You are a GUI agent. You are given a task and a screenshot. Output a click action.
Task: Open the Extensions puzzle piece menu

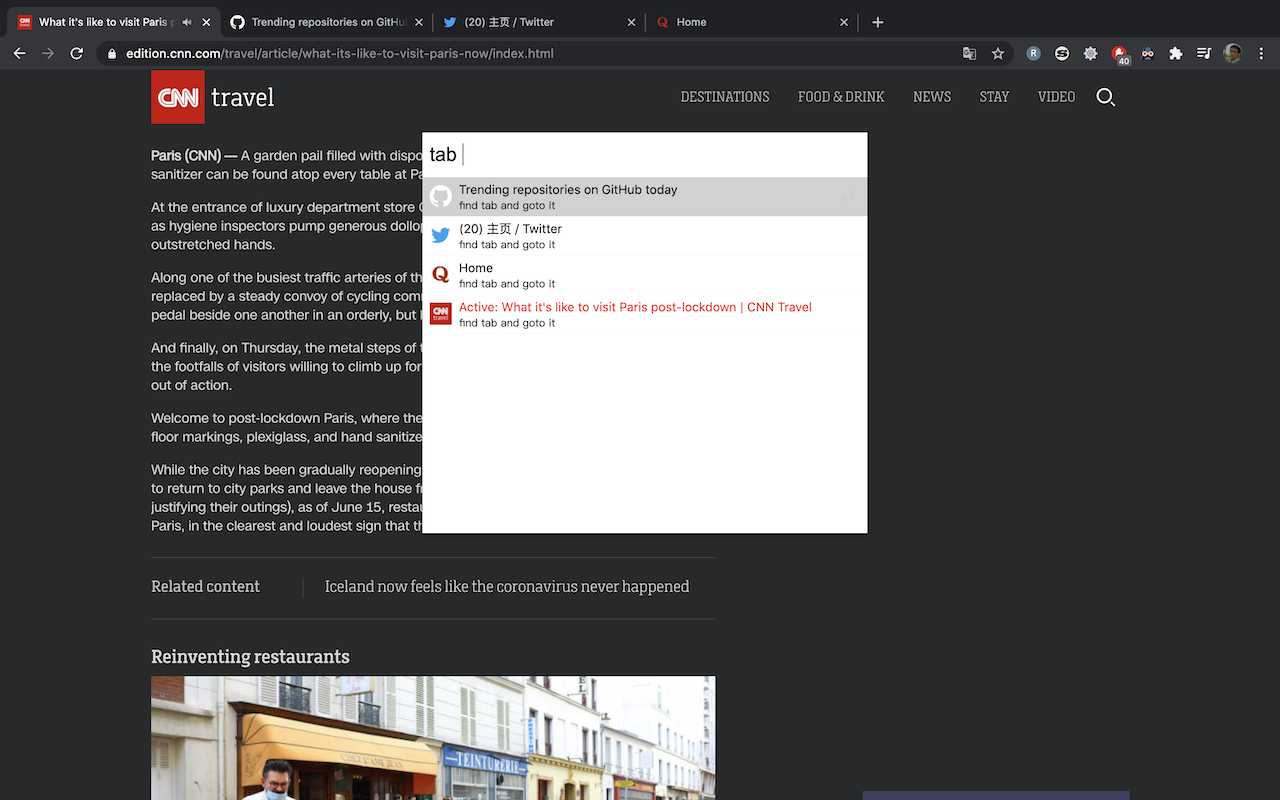(x=1176, y=54)
